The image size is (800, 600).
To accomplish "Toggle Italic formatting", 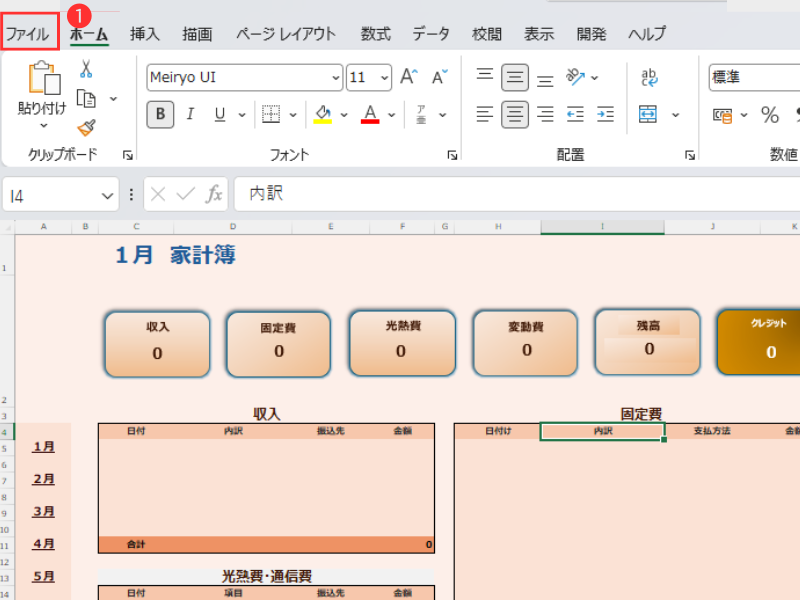I will [190, 115].
